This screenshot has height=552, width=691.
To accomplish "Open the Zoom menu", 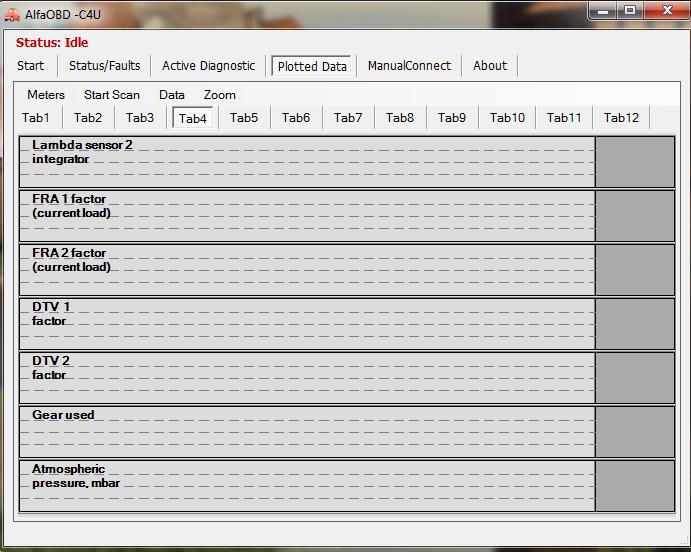I will pos(219,95).
